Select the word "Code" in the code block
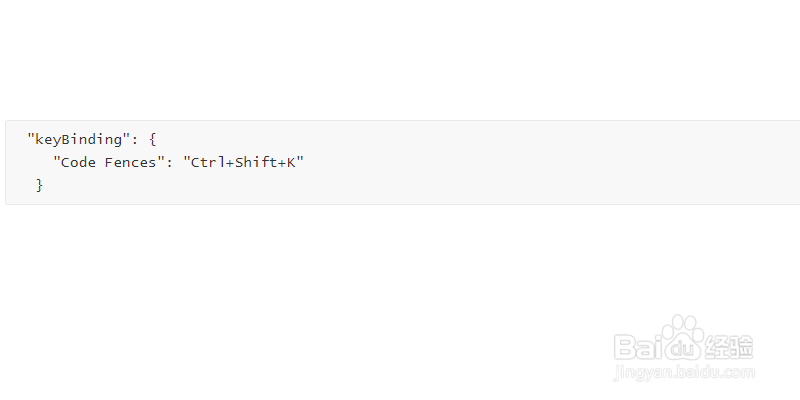 coord(78,163)
